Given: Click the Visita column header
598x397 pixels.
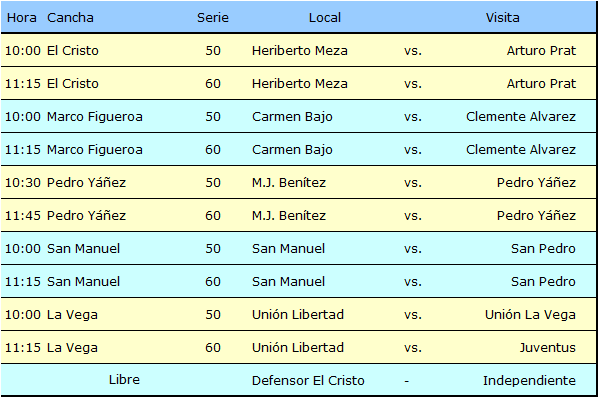Looking at the screenshot, I should tap(502, 18).
